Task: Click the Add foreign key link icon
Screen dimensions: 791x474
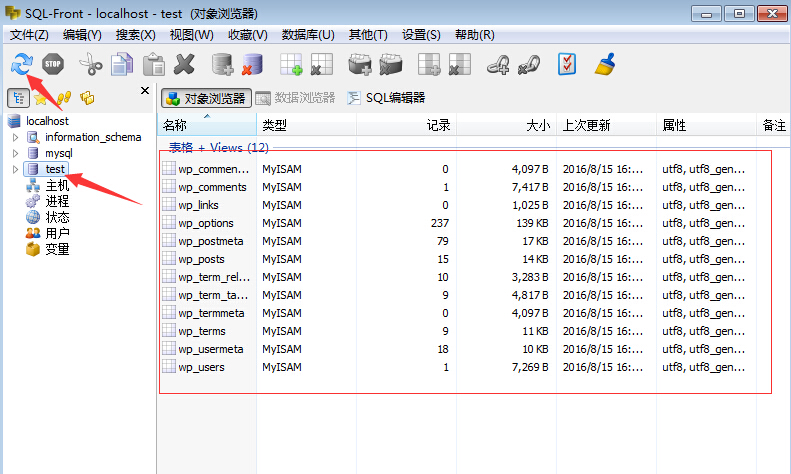Action: click(497, 65)
